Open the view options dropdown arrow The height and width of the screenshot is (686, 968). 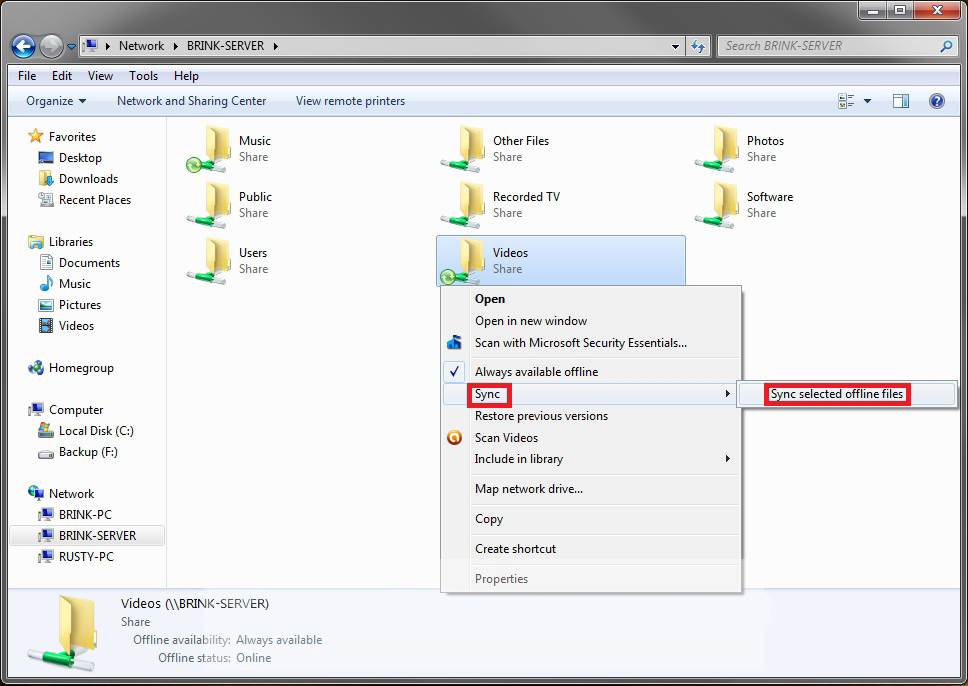867,101
